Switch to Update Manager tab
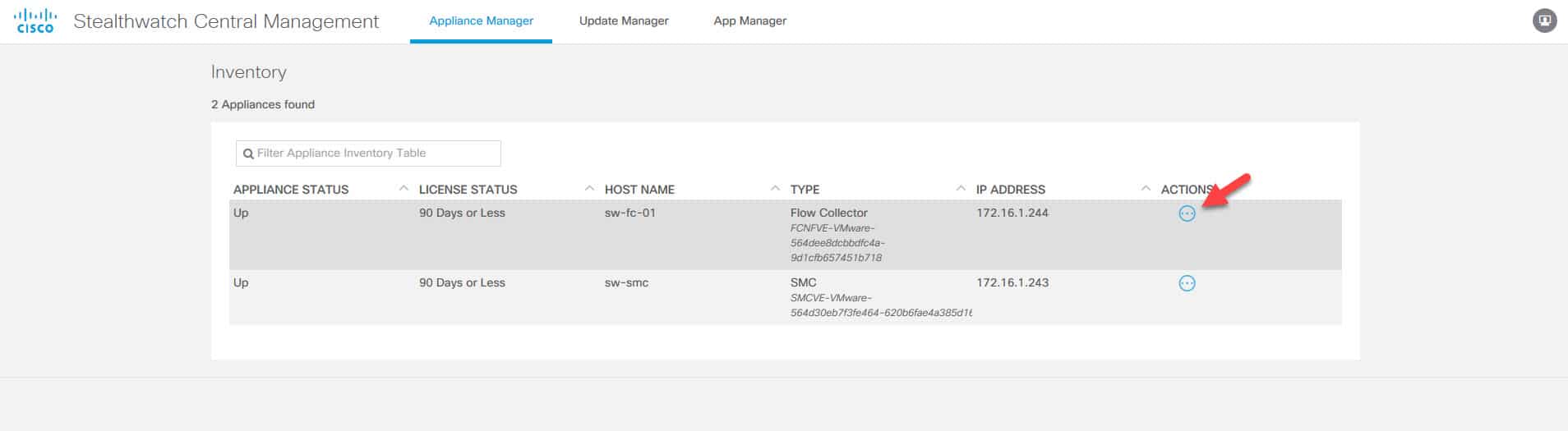The height and width of the screenshot is (431, 1568). click(624, 21)
